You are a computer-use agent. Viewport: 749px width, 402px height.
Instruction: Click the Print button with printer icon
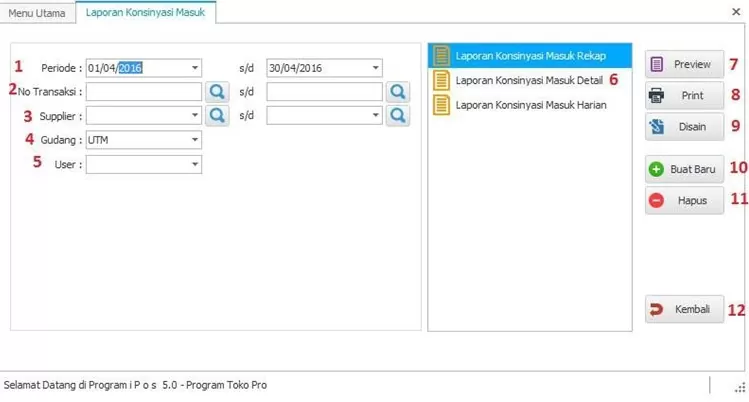pyautogui.click(x=684, y=96)
